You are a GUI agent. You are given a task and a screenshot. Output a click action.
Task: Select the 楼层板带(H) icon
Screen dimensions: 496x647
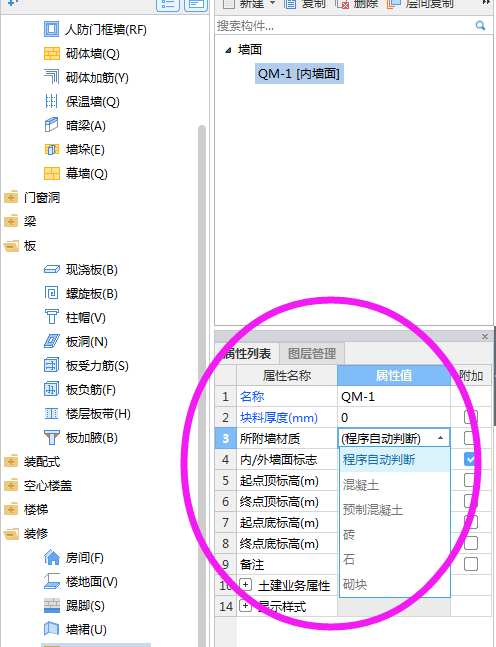(52, 413)
